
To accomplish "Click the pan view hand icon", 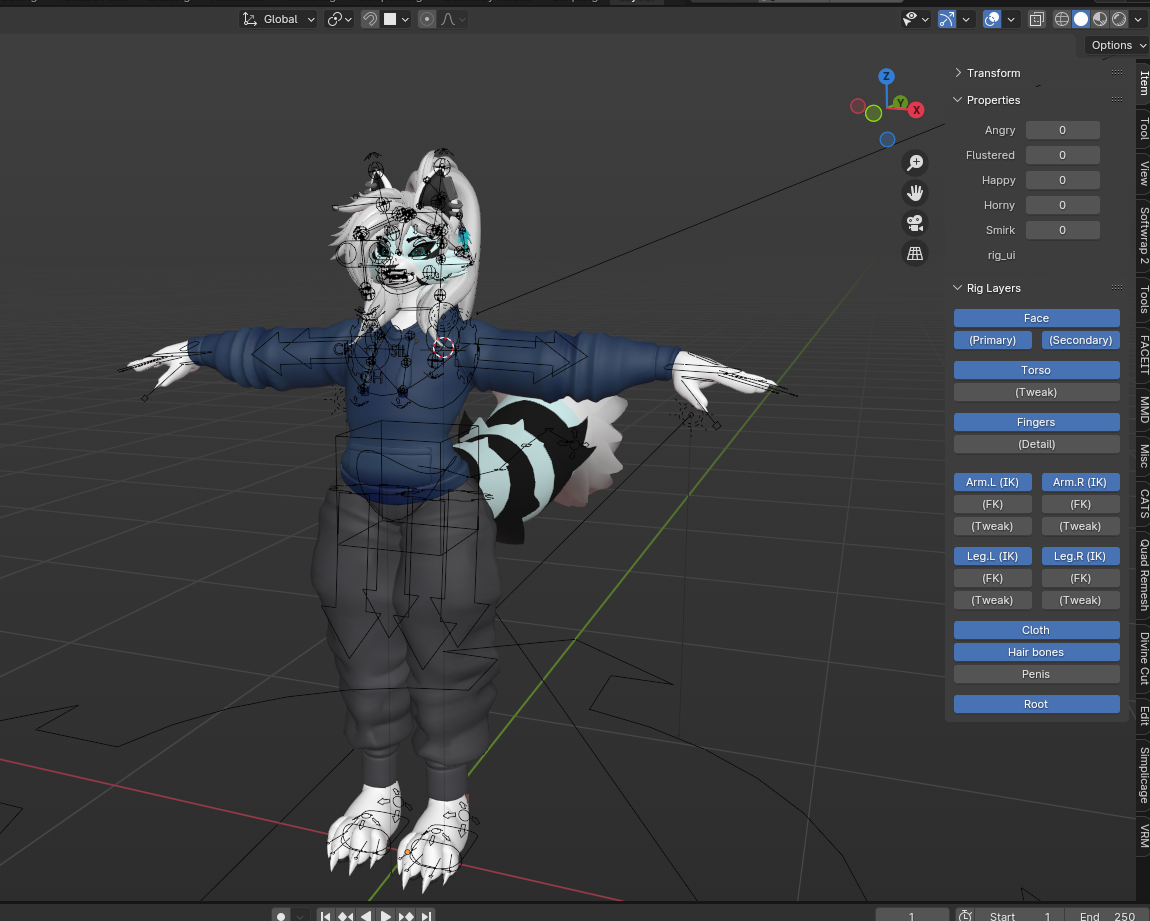I will click(915, 193).
